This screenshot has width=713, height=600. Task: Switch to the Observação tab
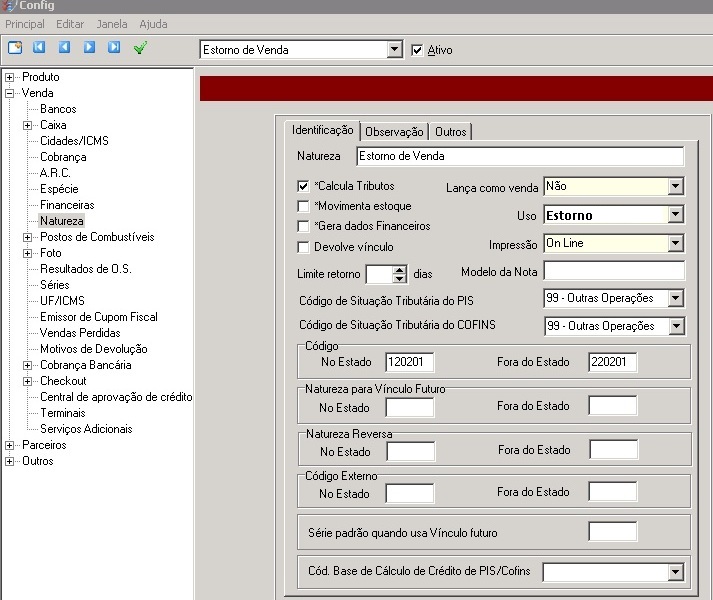394,132
